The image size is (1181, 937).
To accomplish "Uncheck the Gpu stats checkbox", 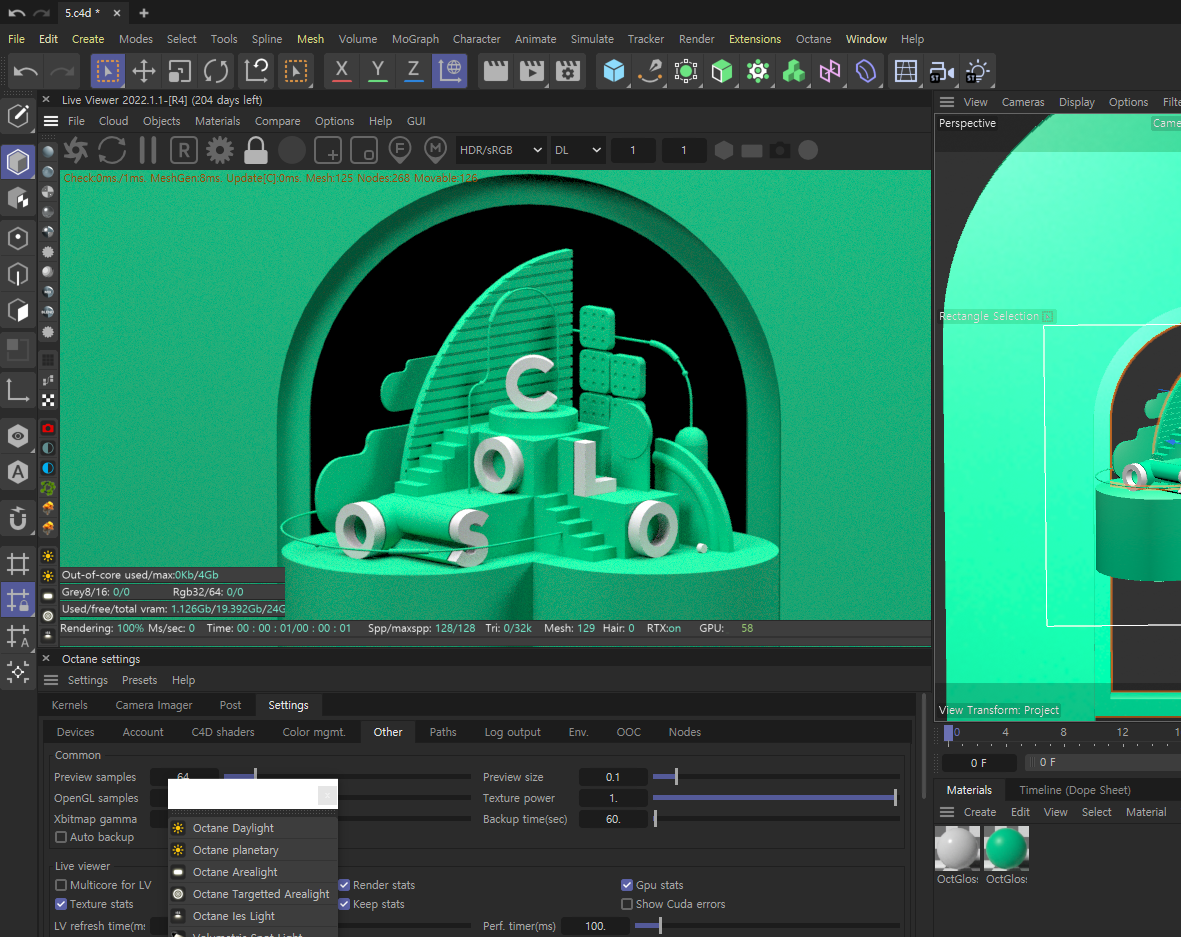I will [x=627, y=885].
